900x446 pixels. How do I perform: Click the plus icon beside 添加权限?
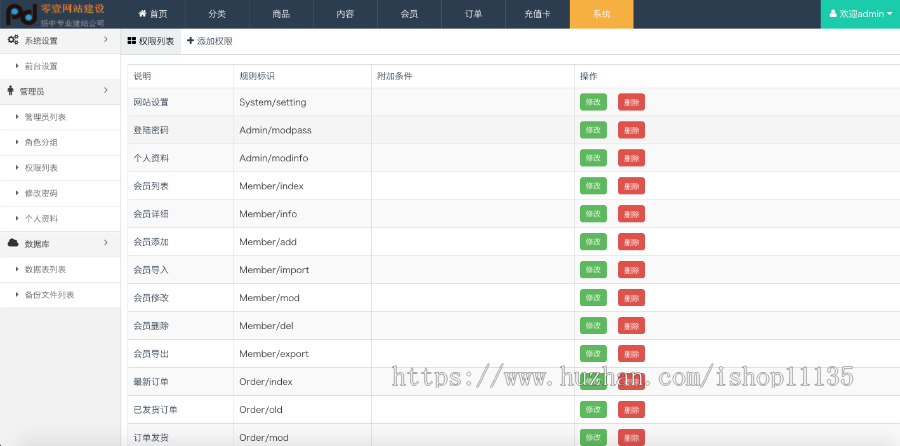point(191,41)
